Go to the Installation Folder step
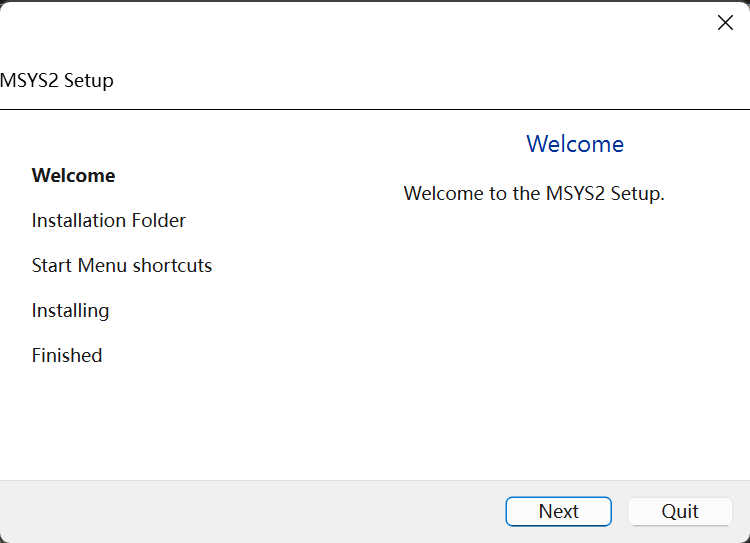Screen dimensions: 750x543 (108, 220)
